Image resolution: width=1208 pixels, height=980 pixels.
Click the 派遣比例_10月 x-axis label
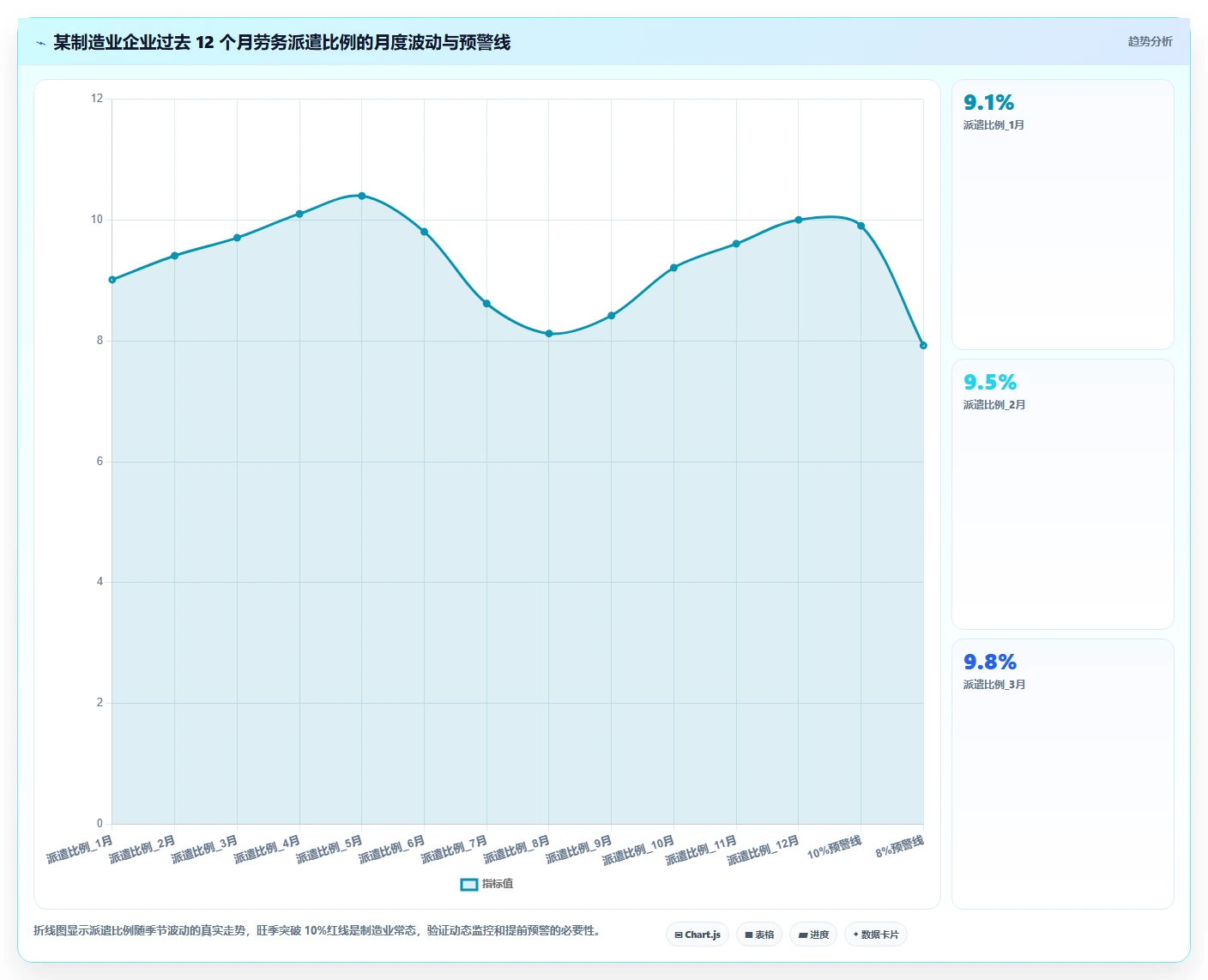pos(638,850)
